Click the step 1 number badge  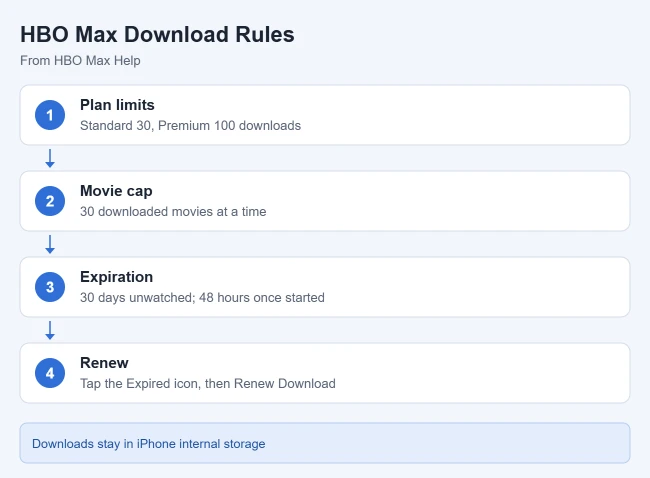[50, 115]
